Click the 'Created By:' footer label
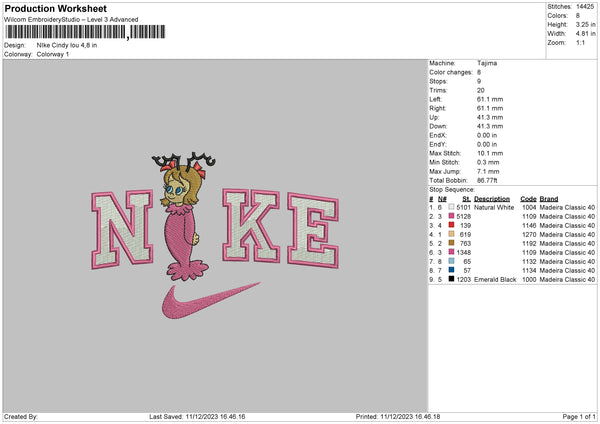 [21, 416]
